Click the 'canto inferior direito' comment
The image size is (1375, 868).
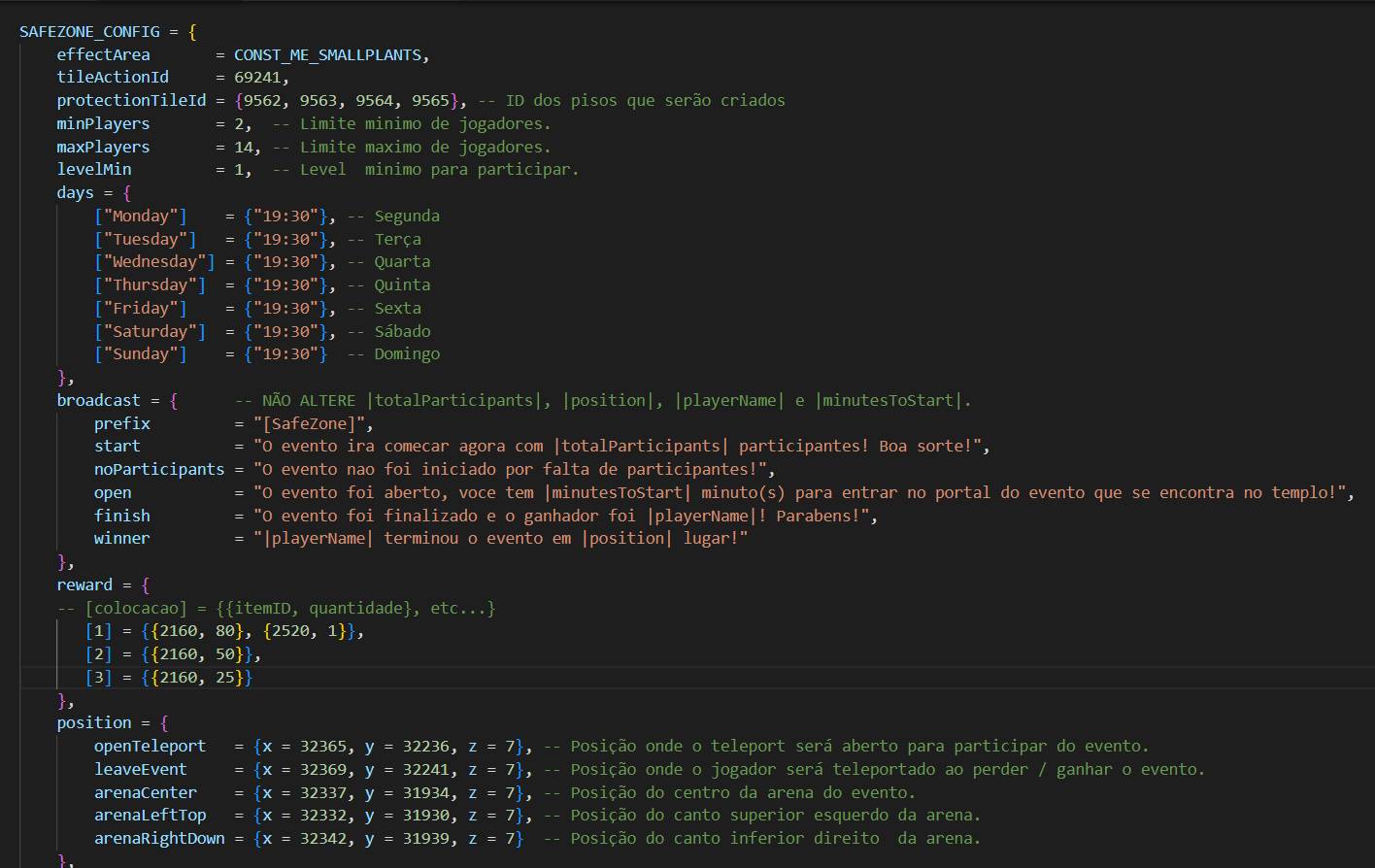click(762, 839)
